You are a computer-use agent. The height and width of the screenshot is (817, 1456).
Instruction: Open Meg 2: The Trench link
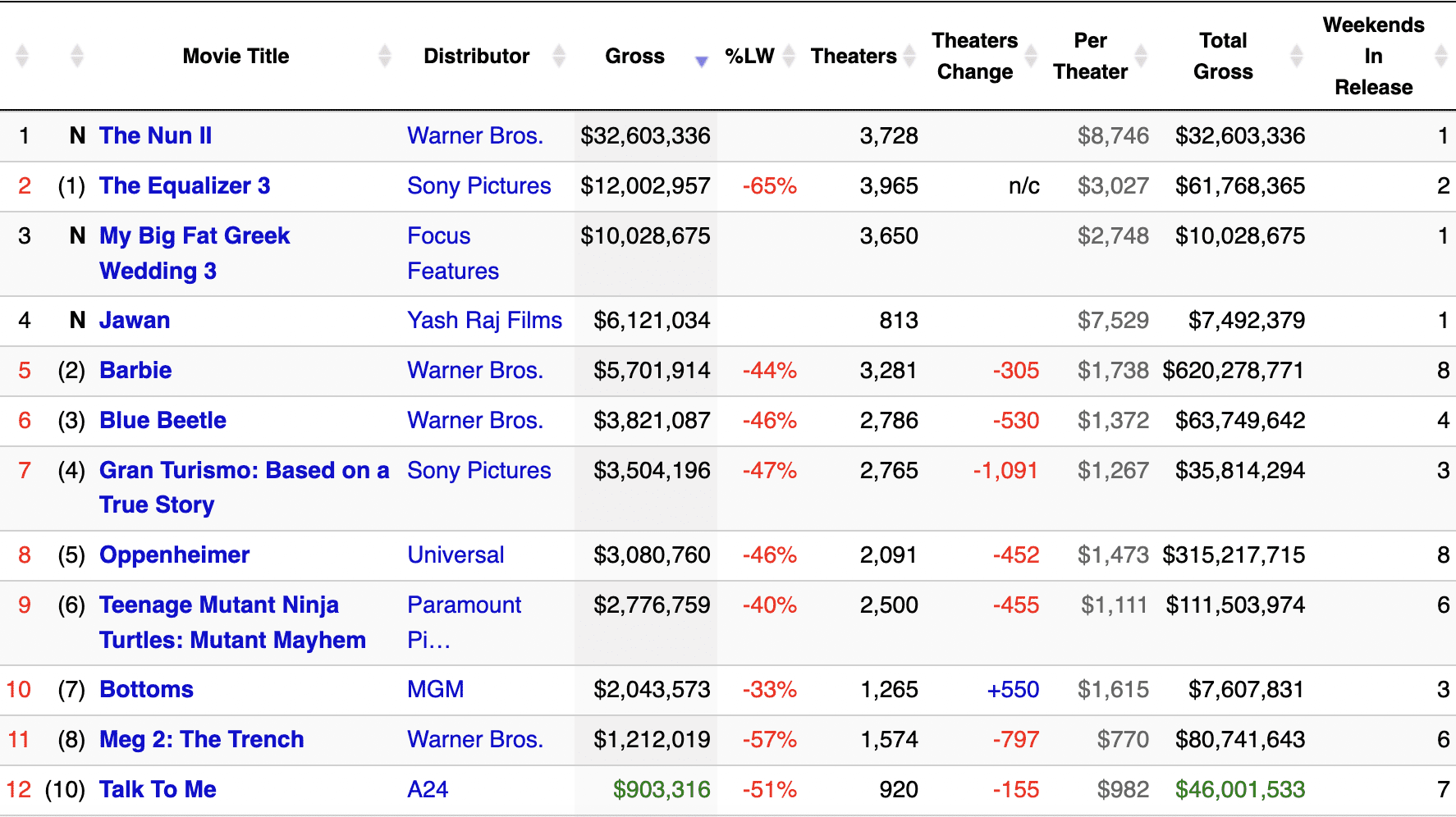tap(201, 739)
